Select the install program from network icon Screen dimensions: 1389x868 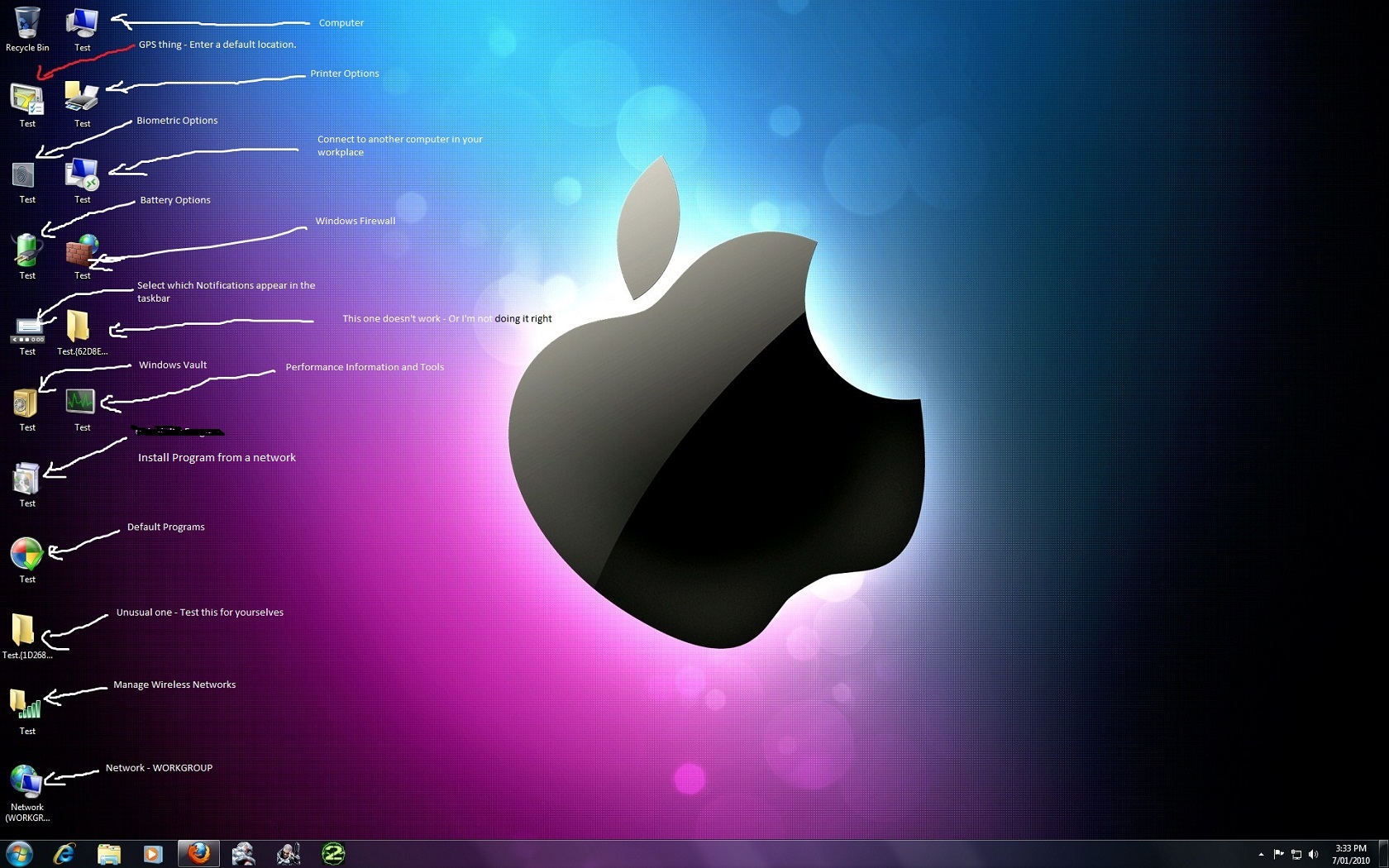click(x=27, y=484)
